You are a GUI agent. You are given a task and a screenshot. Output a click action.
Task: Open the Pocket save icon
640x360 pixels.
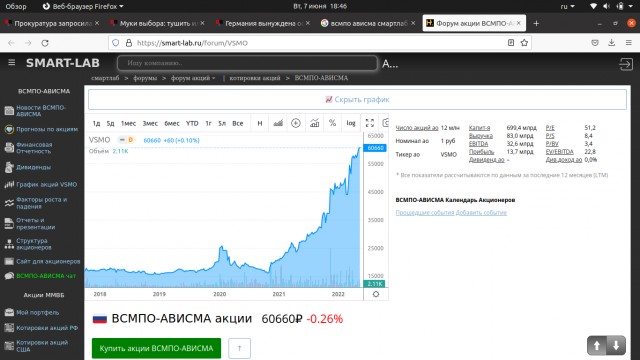595,43
